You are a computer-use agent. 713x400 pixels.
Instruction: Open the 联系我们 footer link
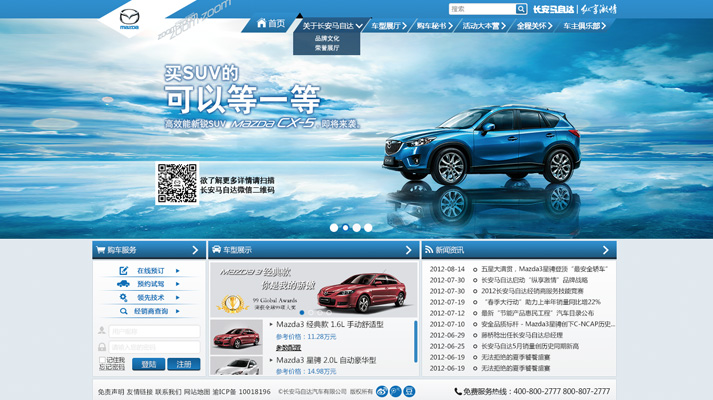[x=168, y=391]
